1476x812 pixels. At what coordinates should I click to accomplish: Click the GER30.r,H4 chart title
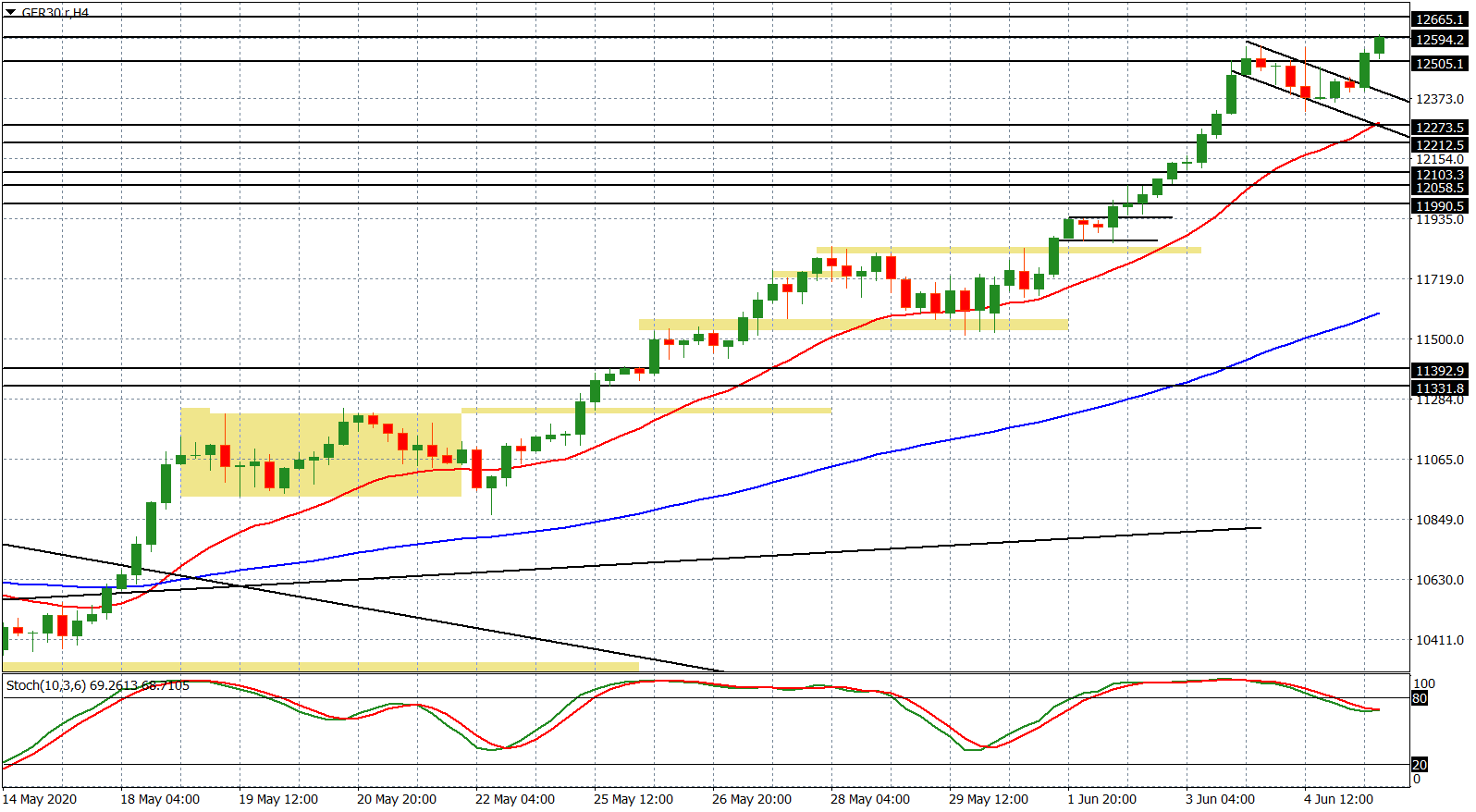[x=55, y=12]
